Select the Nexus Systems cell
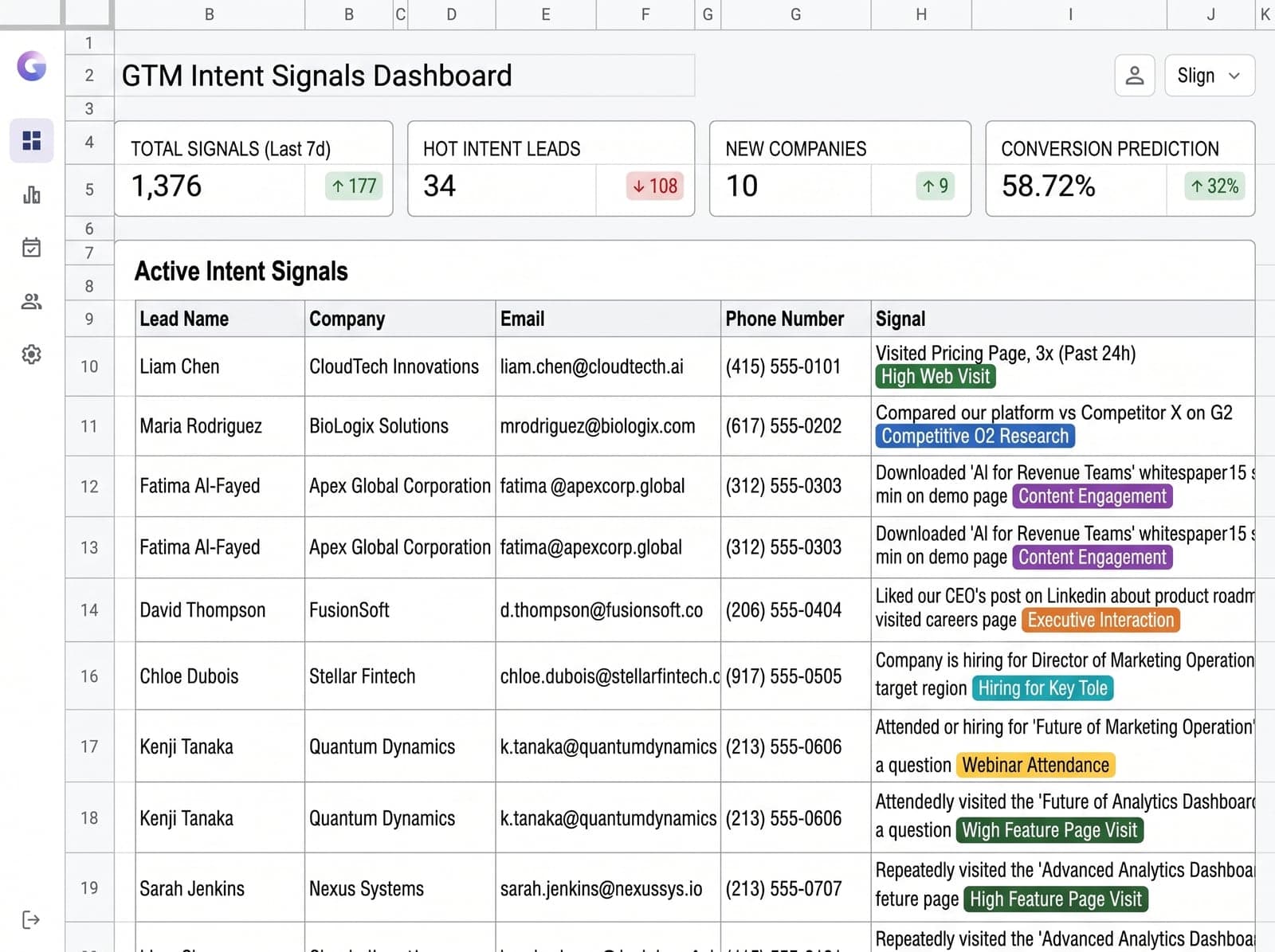Screen dimensions: 1275x952 pyautogui.click(x=400, y=888)
